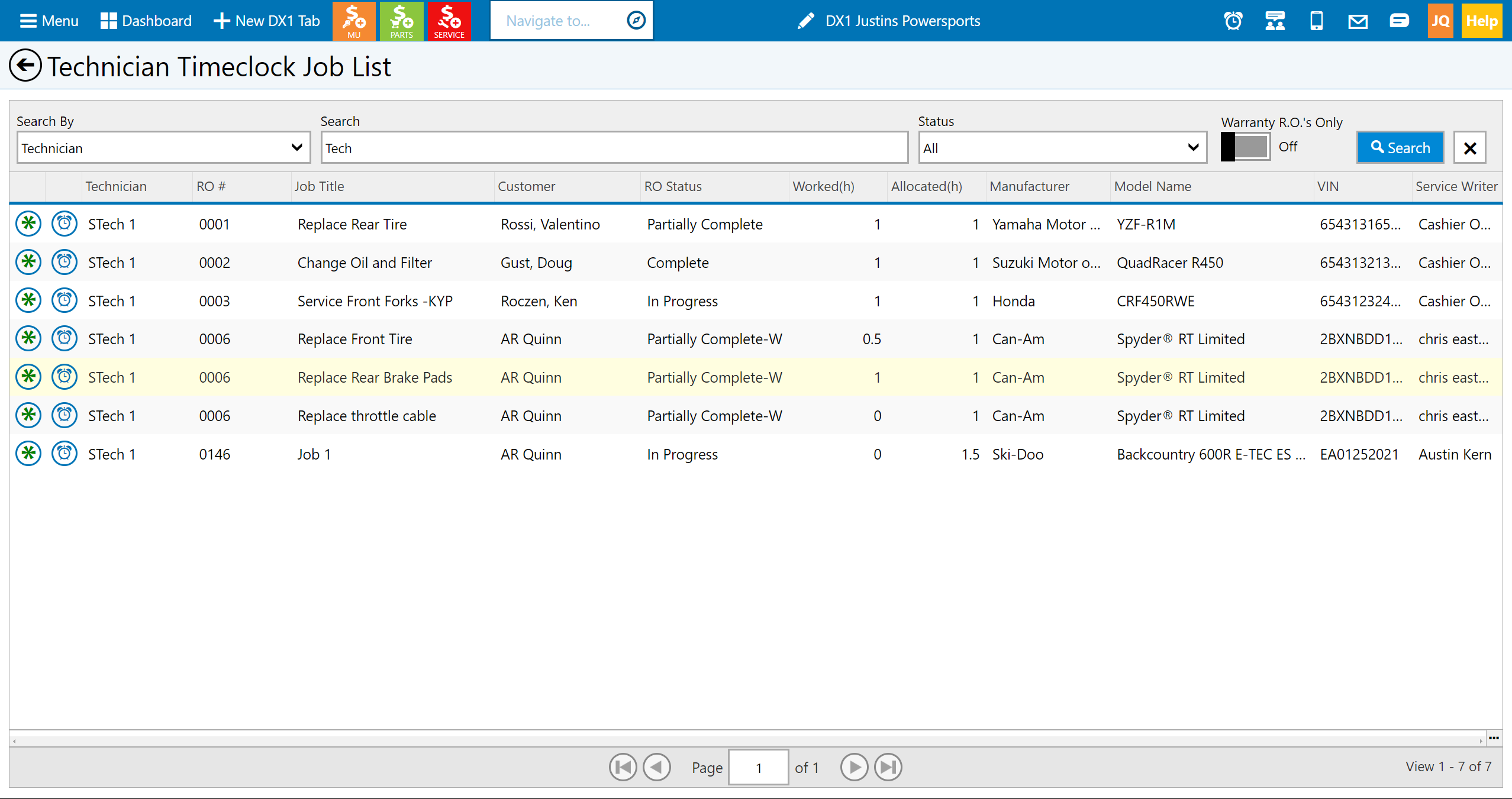Click the green asterisk icon for RO 0001
Screen dimensions: 1512x799
coord(28,224)
